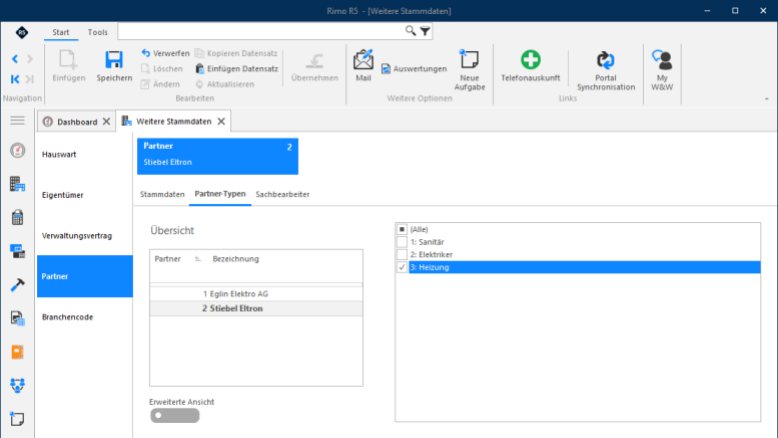
Task: Open Auswertungen reports
Action: click(414, 68)
